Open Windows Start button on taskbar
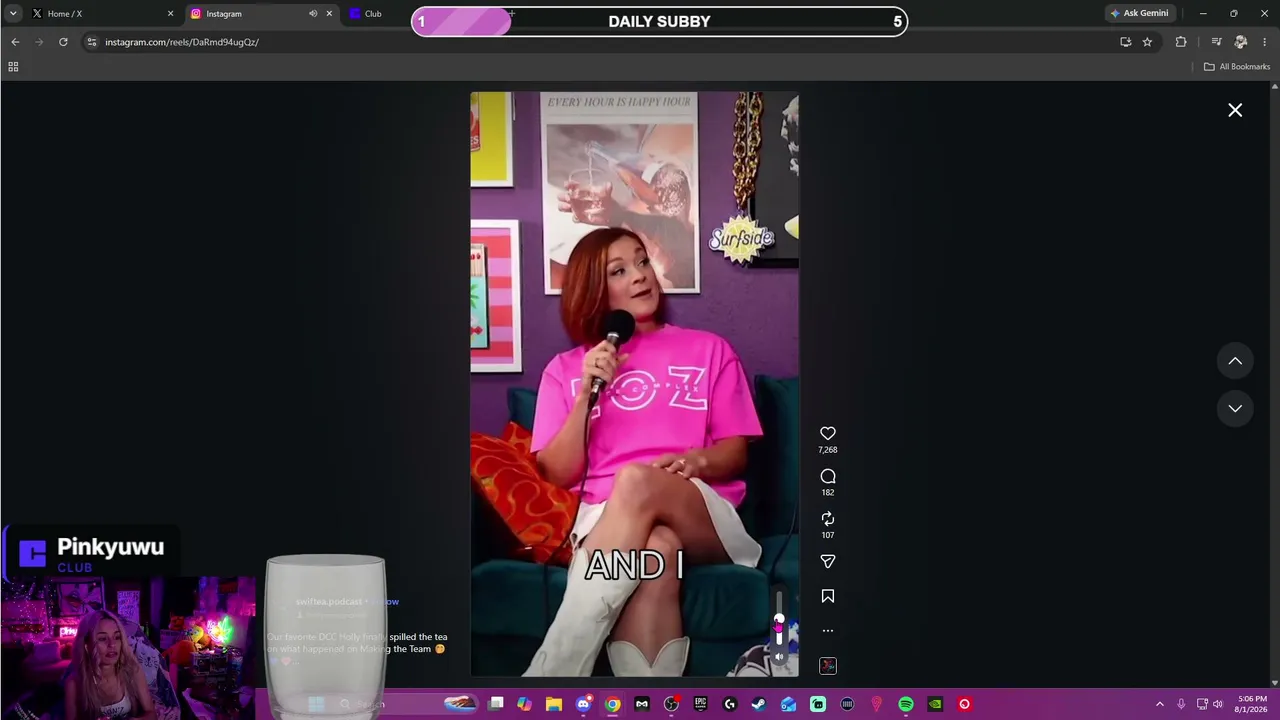 (316, 704)
